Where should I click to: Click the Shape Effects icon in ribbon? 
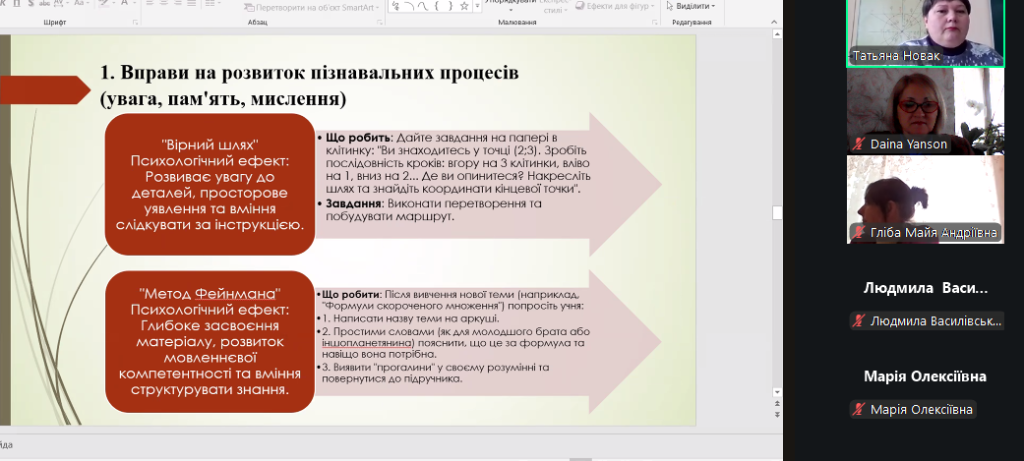coord(580,5)
